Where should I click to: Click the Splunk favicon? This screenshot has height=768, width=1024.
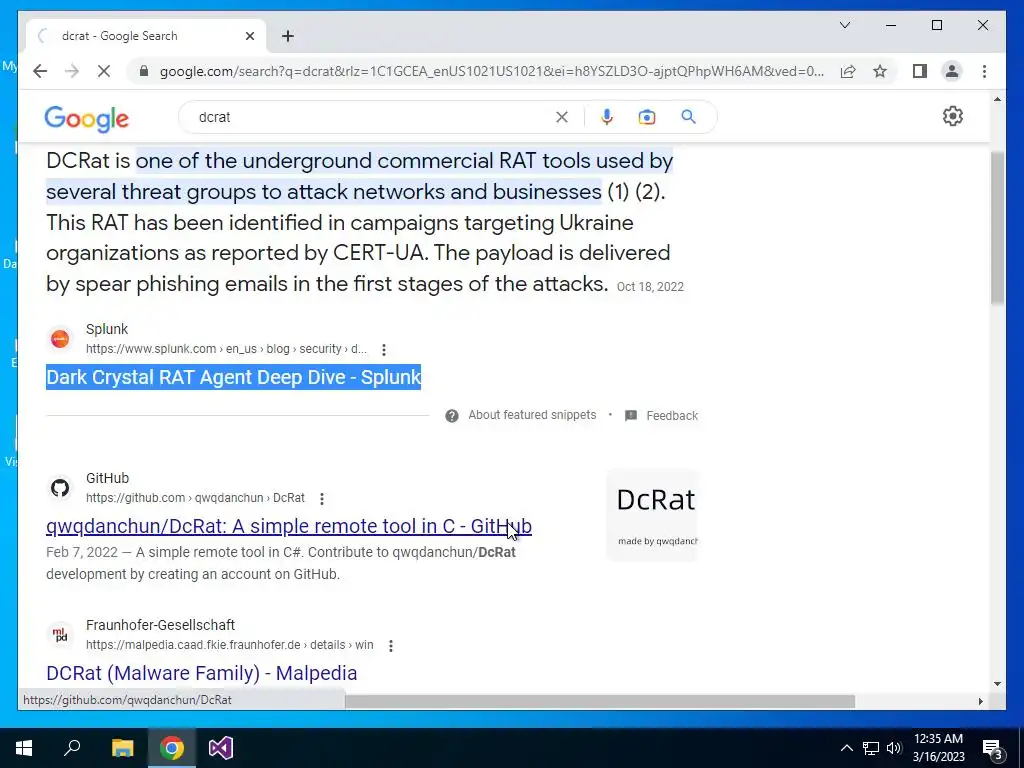click(60, 338)
